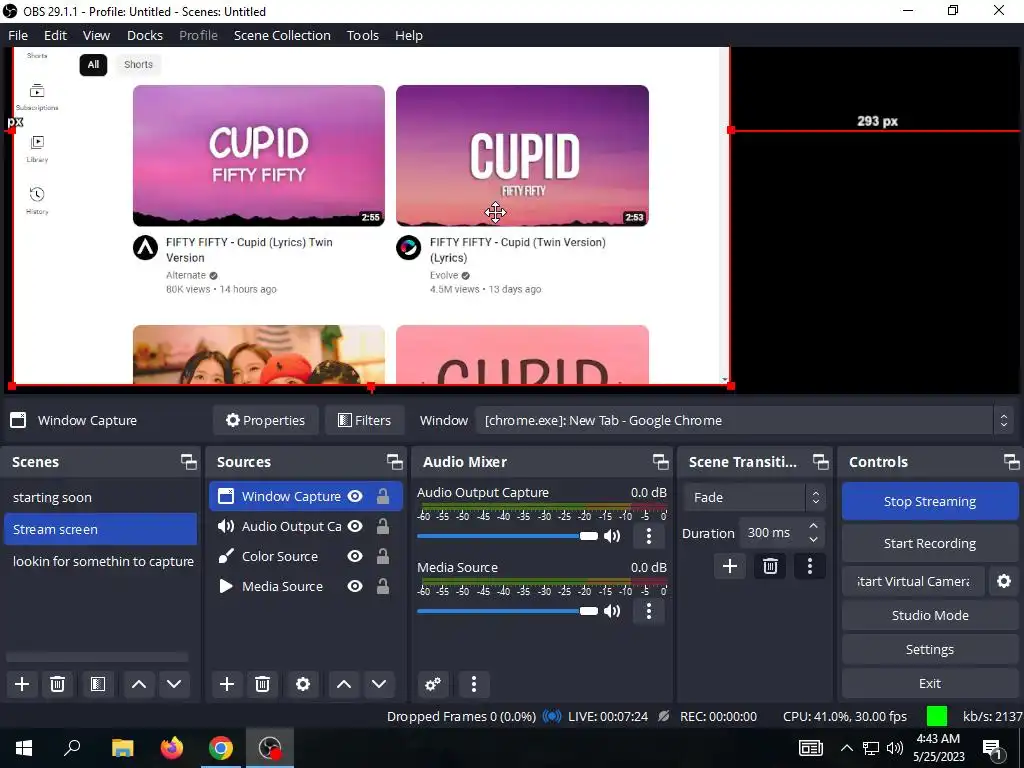Click Stop Streaming button
Image resolution: width=1024 pixels, height=768 pixels.
pos(929,502)
